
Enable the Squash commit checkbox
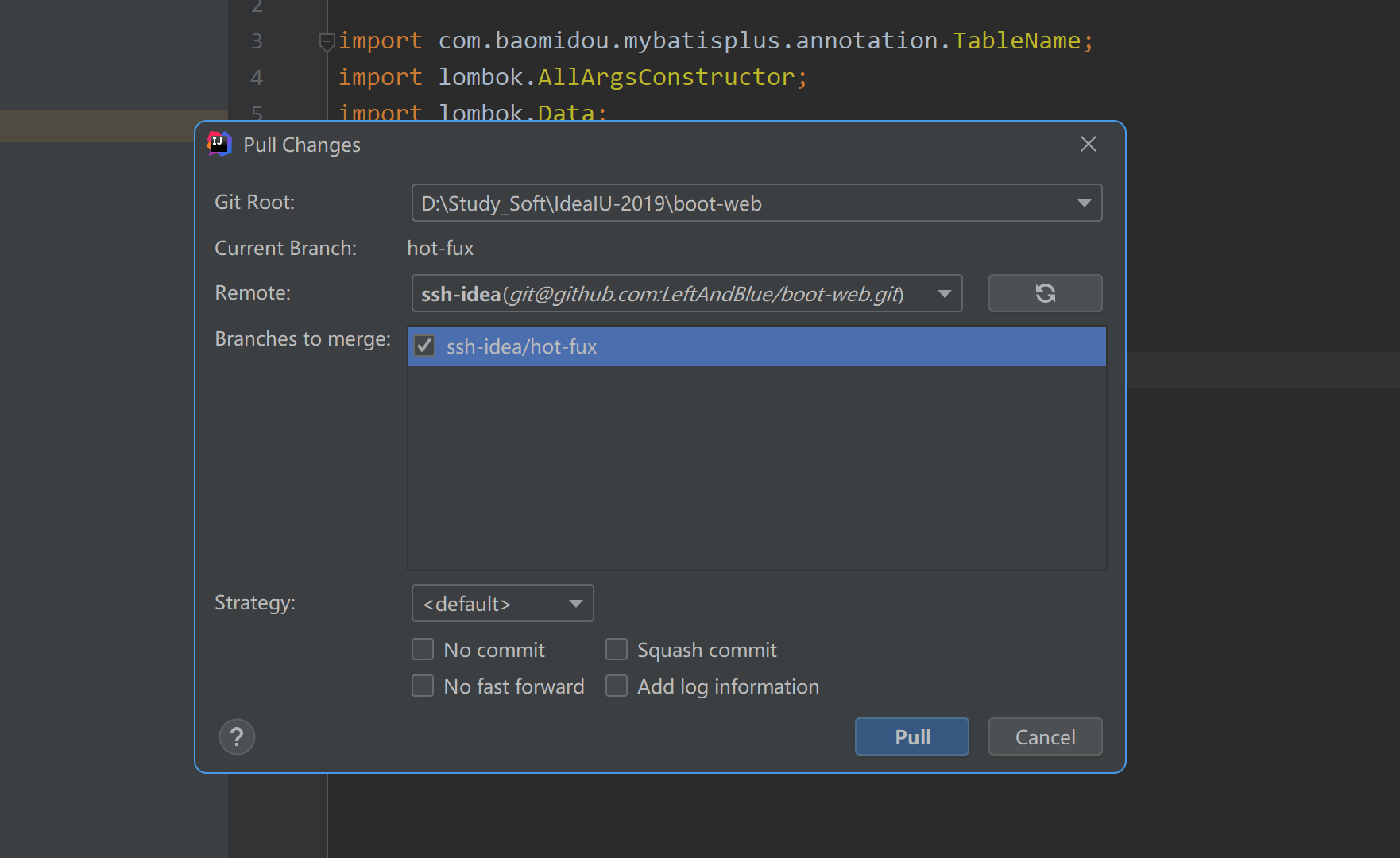[617, 650]
